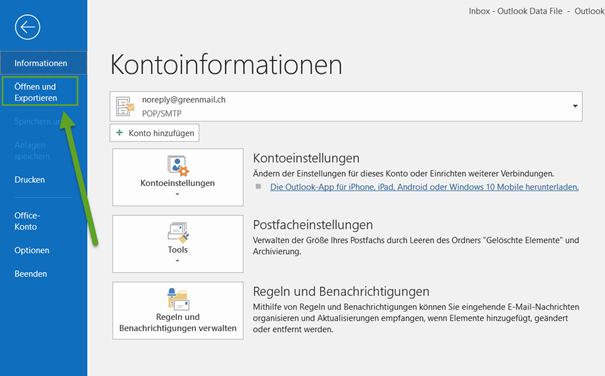Click the Kontoinformationen page title
The height and width of the screenshot is (376, 605).
(226, 64)
